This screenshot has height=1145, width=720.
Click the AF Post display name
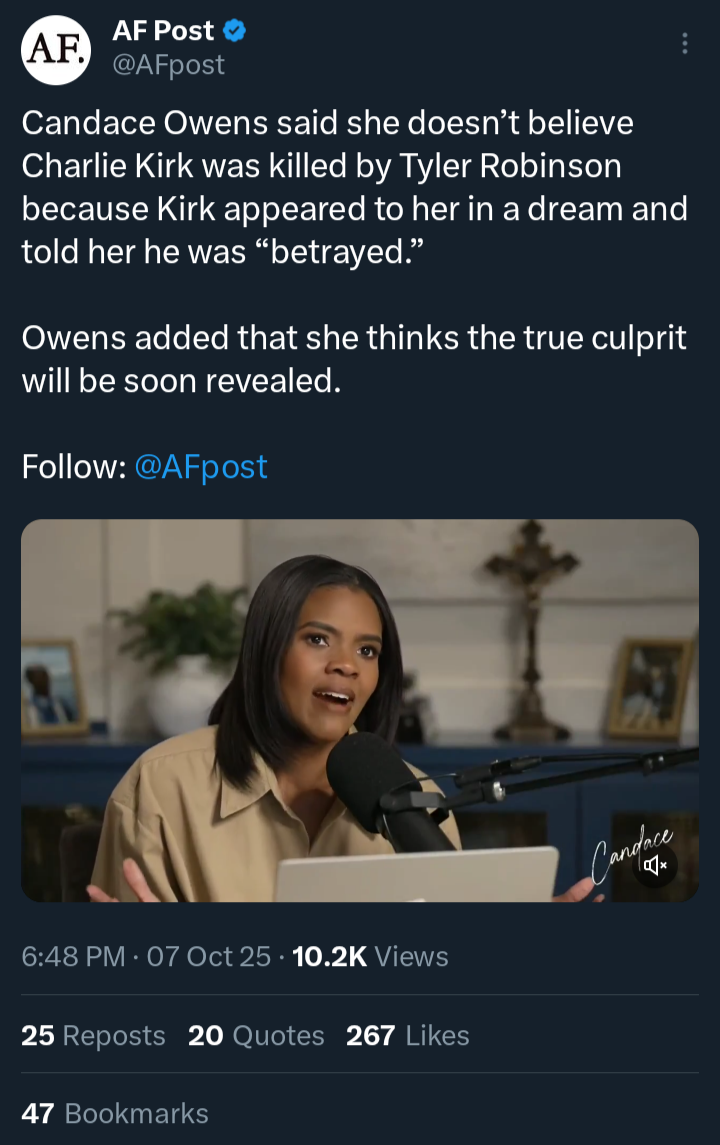coord(163,31)
